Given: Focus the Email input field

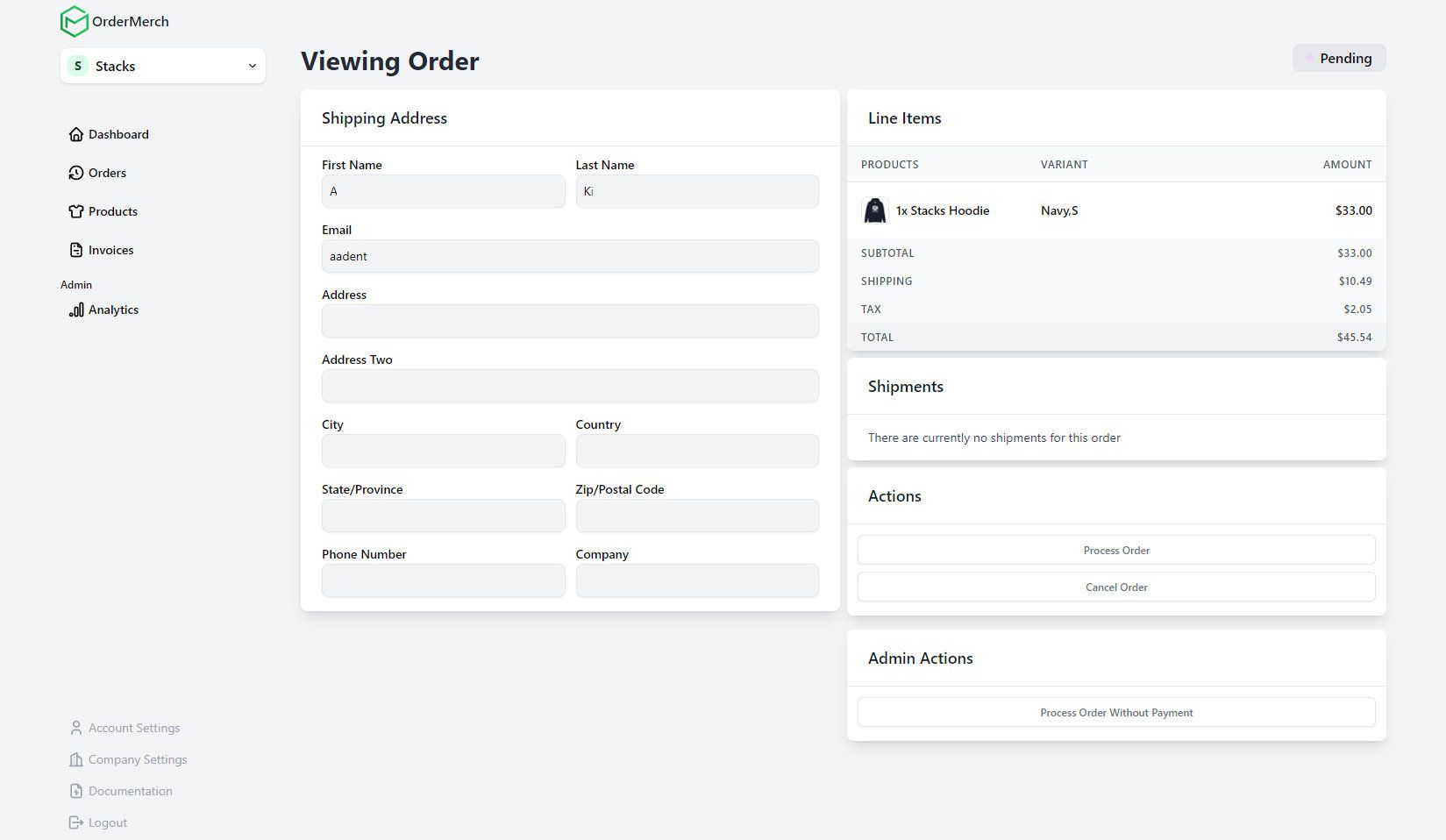Looking at the screenshot, I should pos(570,256).
